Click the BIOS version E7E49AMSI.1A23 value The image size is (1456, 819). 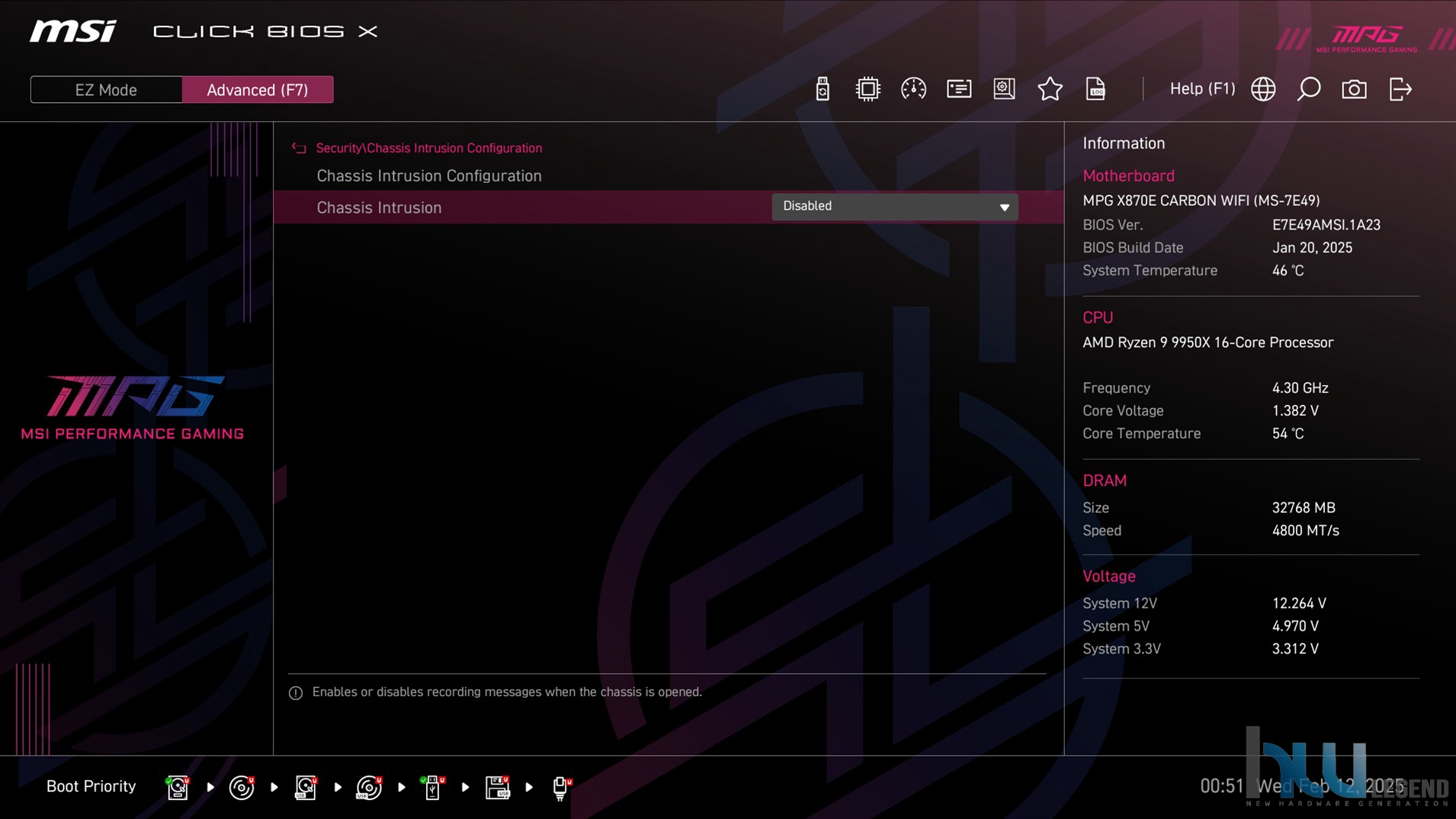1326,225
